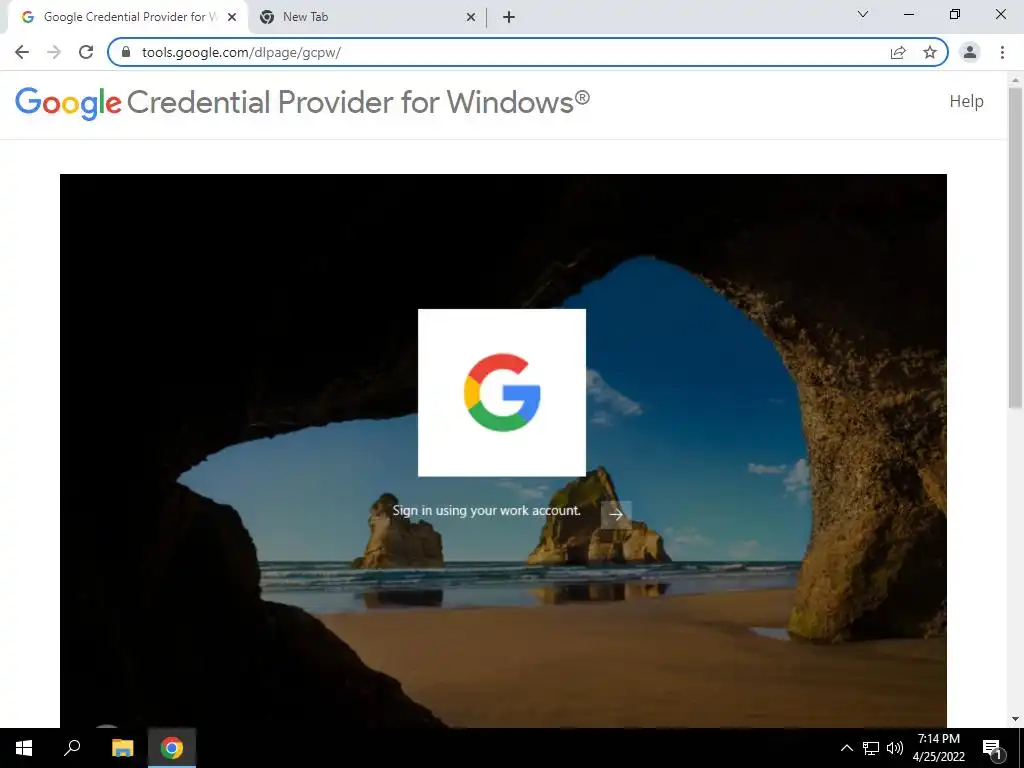The height and width of the screenshot is (768, 1024).
Task: Click the Chrome icon in the taskbar
Action: point(172,748)
